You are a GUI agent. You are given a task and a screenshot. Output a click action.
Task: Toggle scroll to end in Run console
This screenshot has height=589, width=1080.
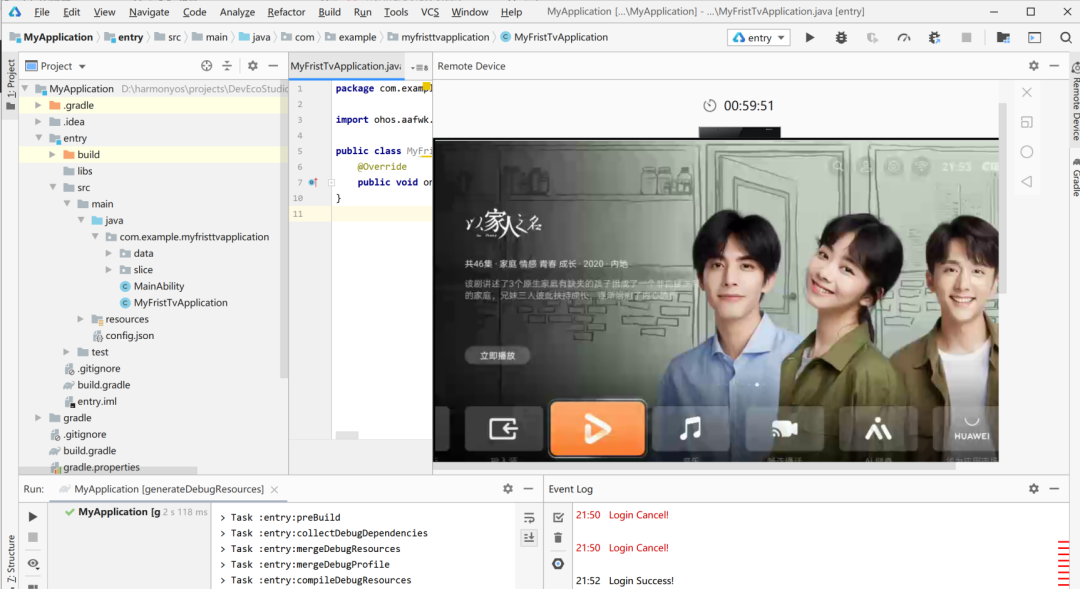(x=529, y=538)
